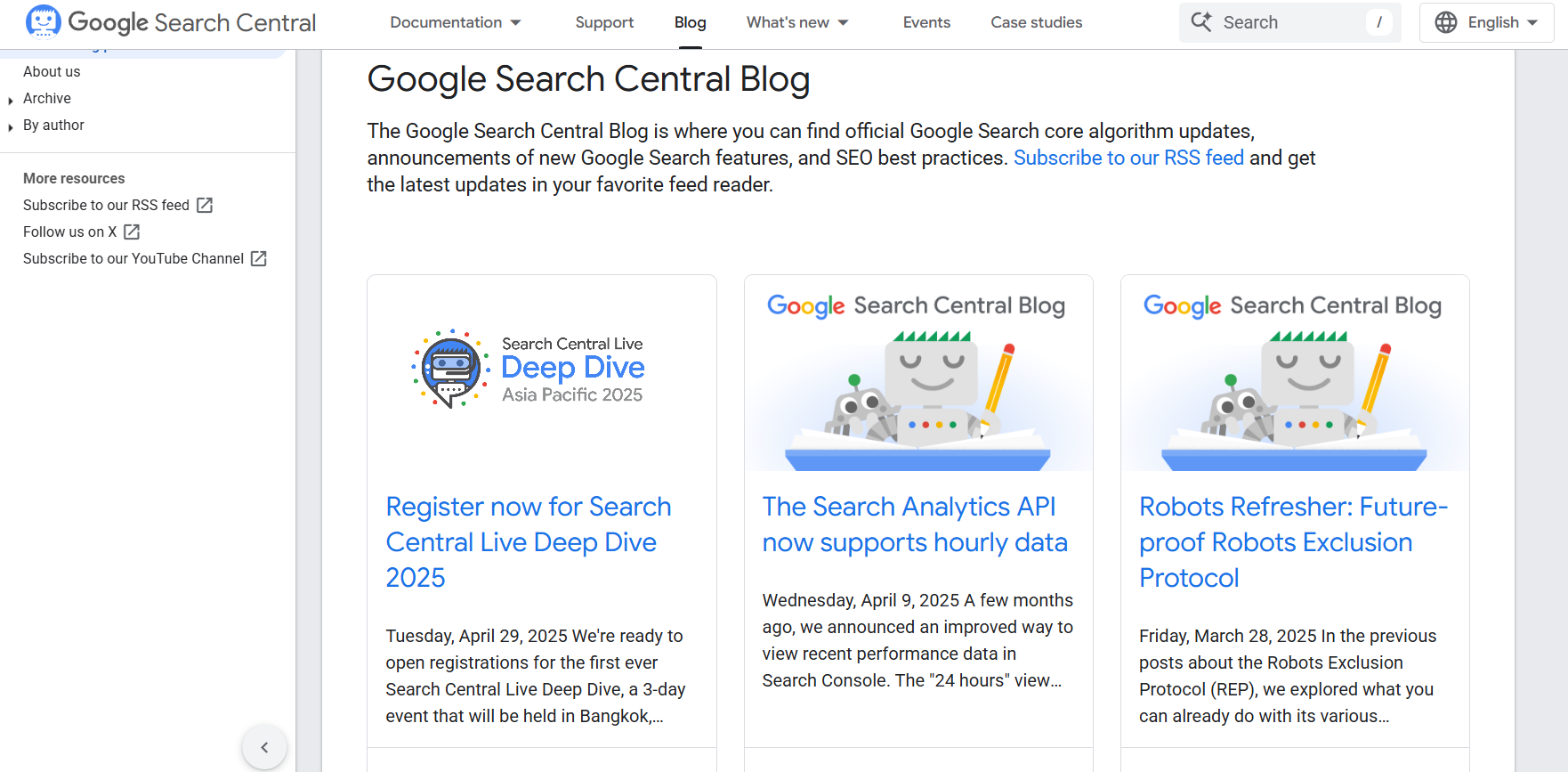Click the Google Search Central robot logo
Image resolution: width=1568 pixels, height=772 pixels.
[x=43, y=22]
